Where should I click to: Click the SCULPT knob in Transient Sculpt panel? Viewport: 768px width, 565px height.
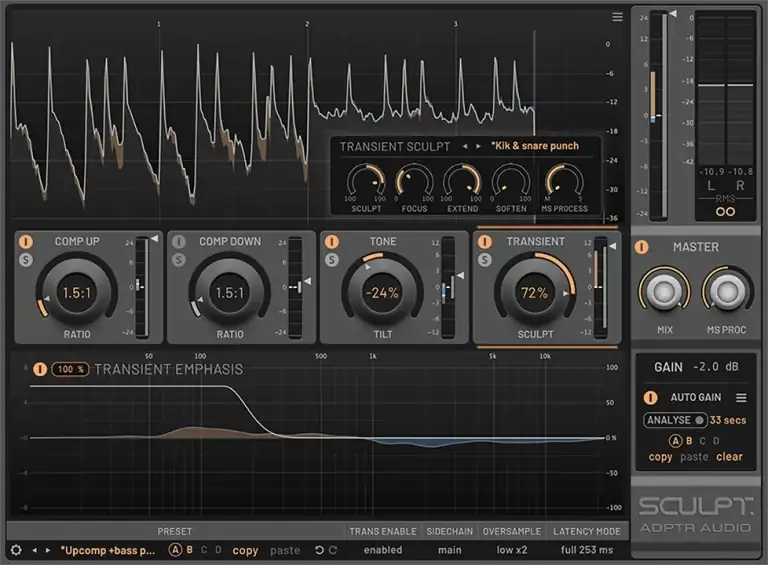pyautogui.click(x=366, y=182)
